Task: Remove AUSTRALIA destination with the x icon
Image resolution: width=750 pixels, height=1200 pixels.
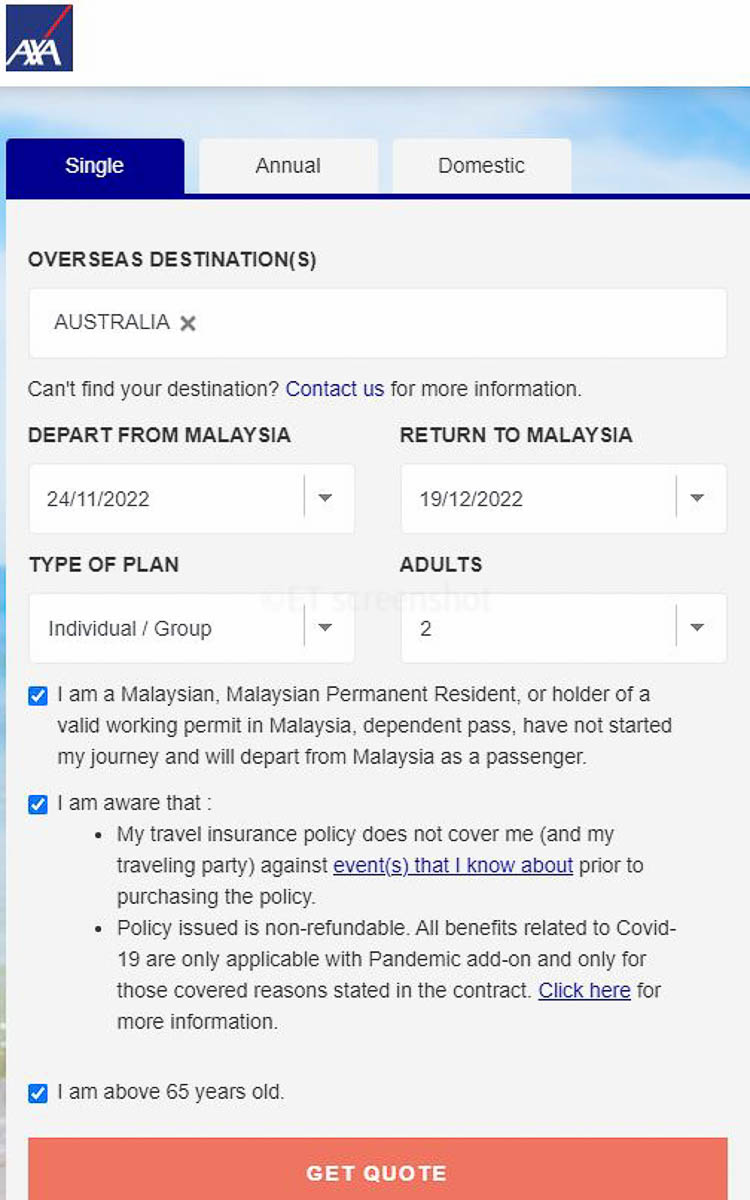Action: [188, 323]
